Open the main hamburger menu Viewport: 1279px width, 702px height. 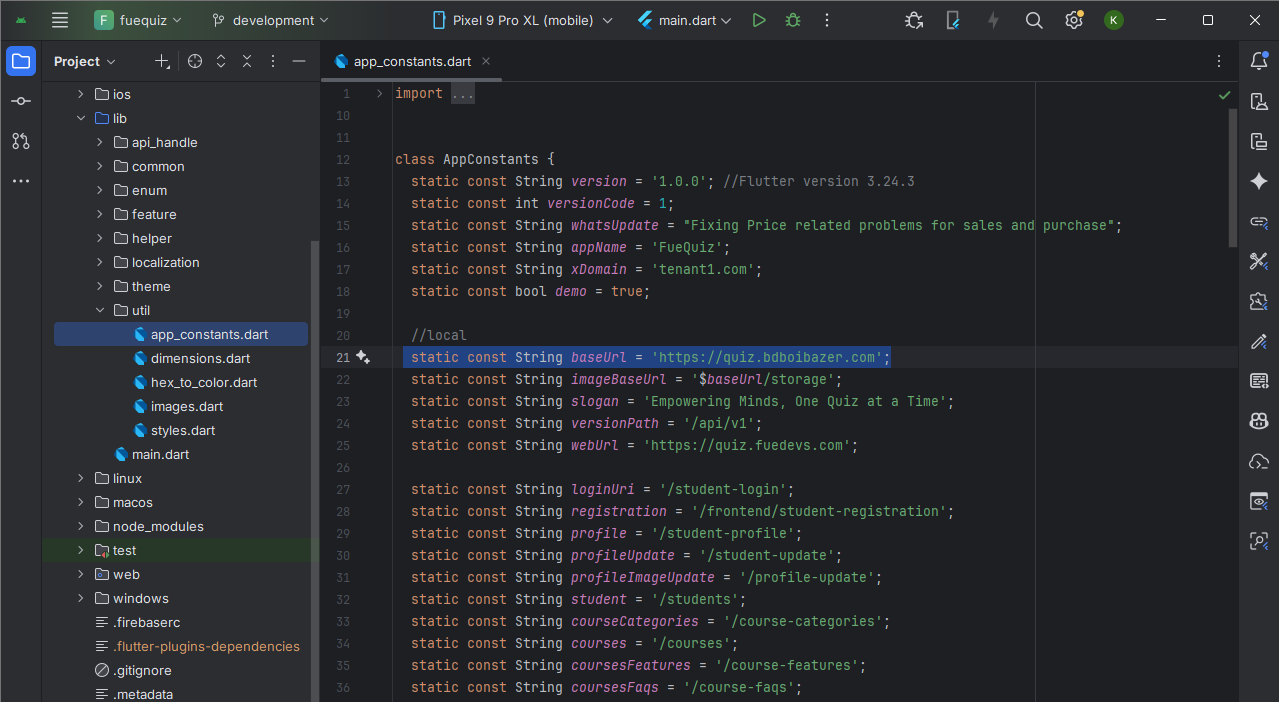click(x=60, y=20)
